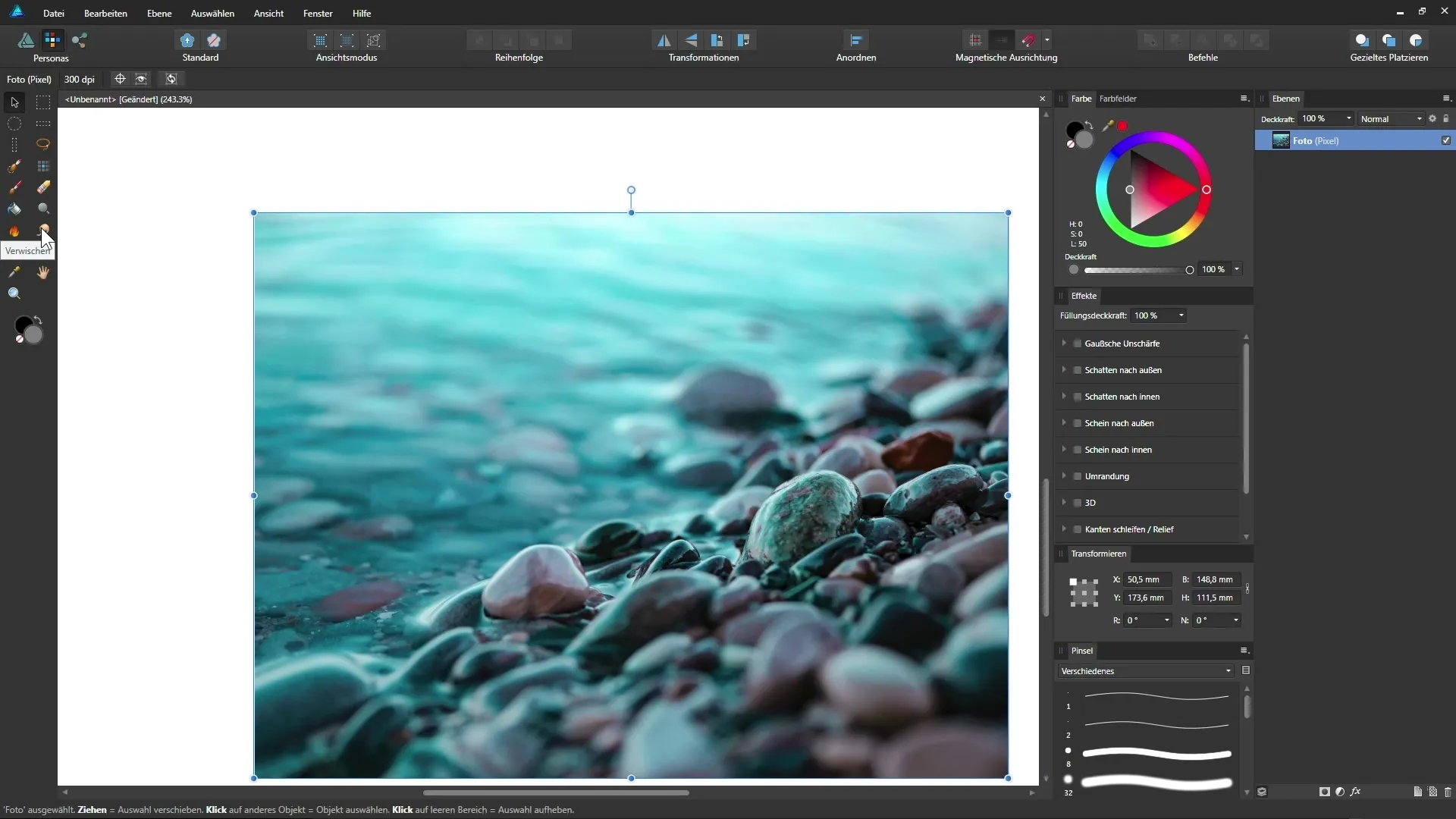Toggle visibility of Foto layer checkbox
The width and height of the screenshot is (1456, 819).
1446,141
